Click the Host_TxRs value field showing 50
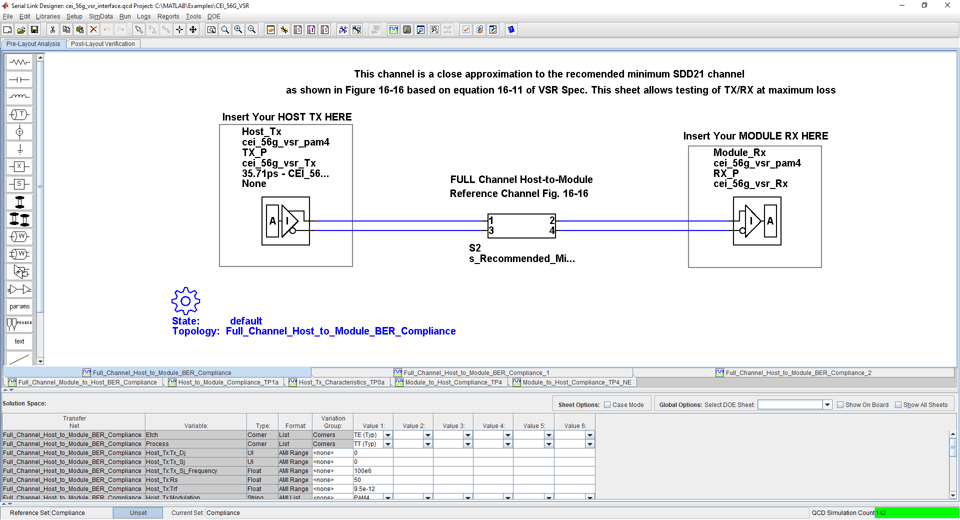Viewport: 960px width, 520px height. pos(372,480)
